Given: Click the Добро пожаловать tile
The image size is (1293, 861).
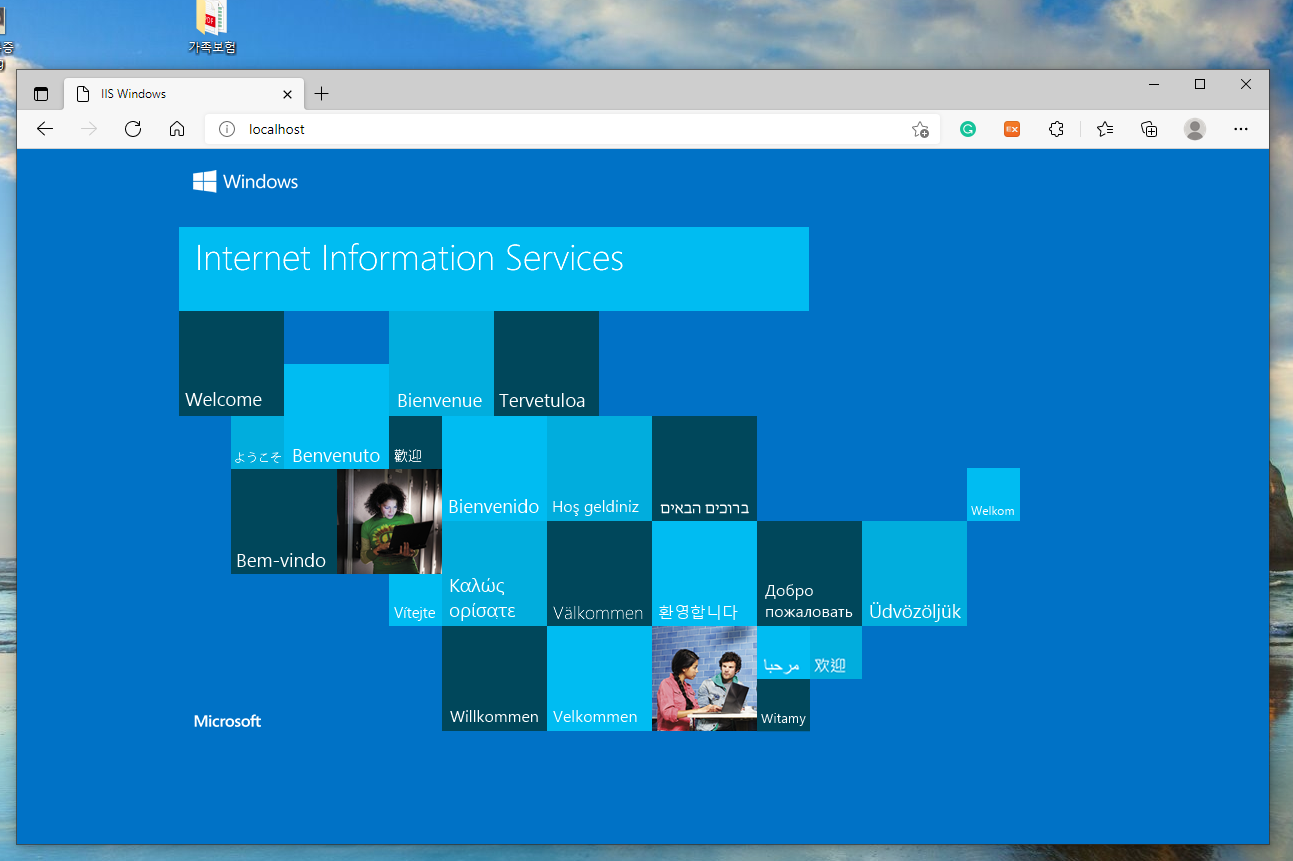Looking at the screenshot, I should tap(809, 573).
